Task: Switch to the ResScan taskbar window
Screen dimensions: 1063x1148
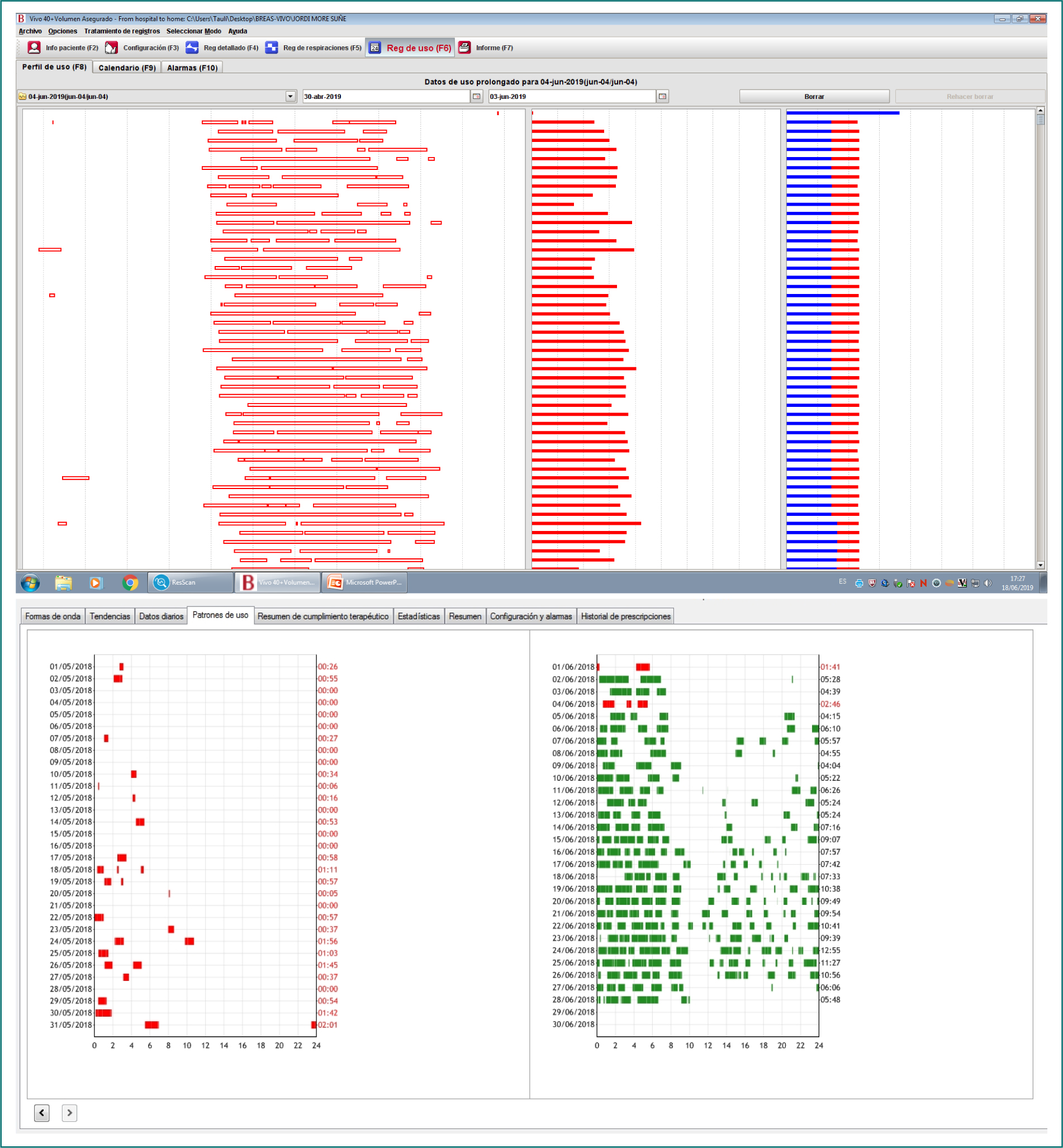Action: pos(190,582)
